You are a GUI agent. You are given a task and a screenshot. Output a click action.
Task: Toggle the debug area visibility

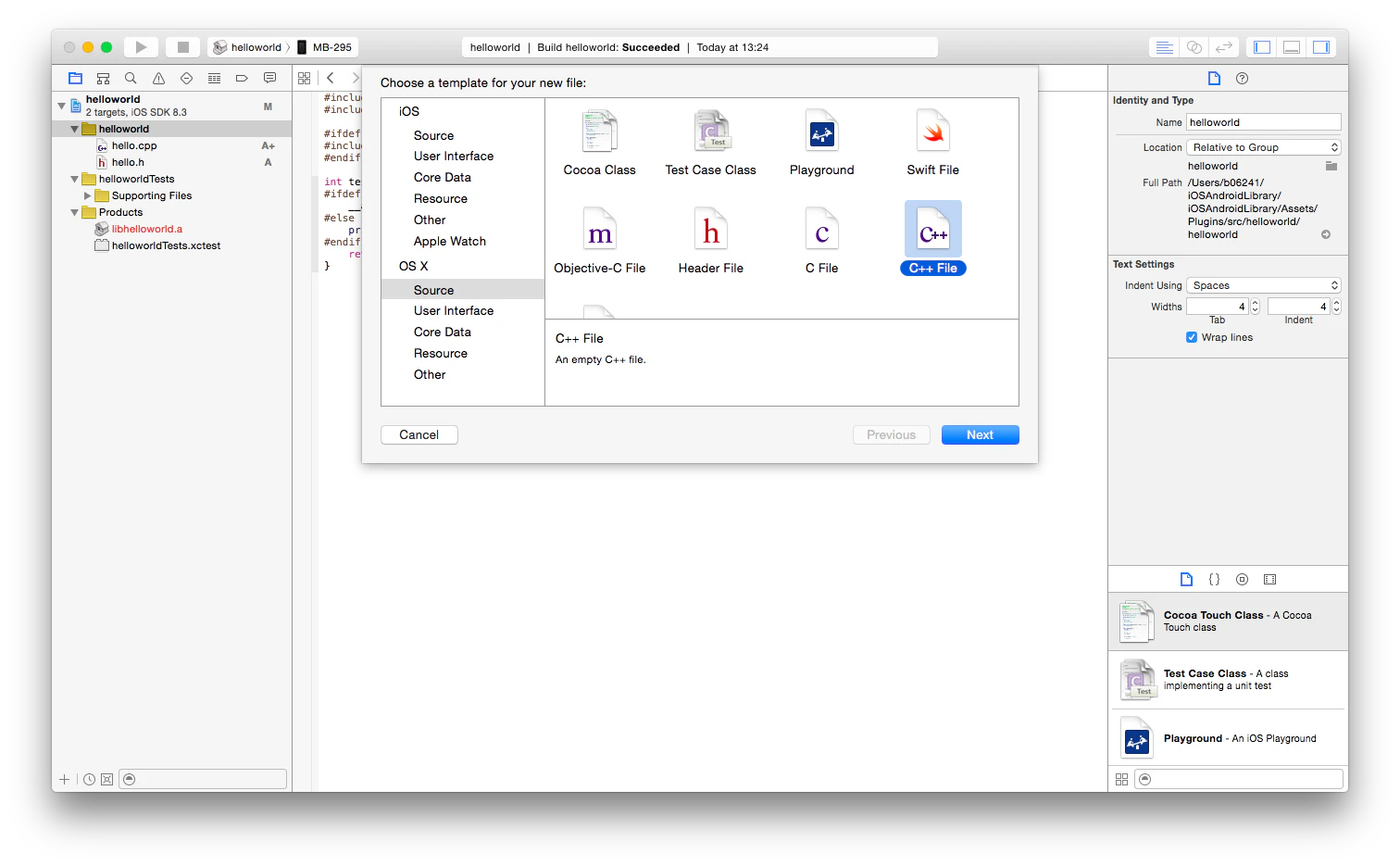click(1292, 47)
